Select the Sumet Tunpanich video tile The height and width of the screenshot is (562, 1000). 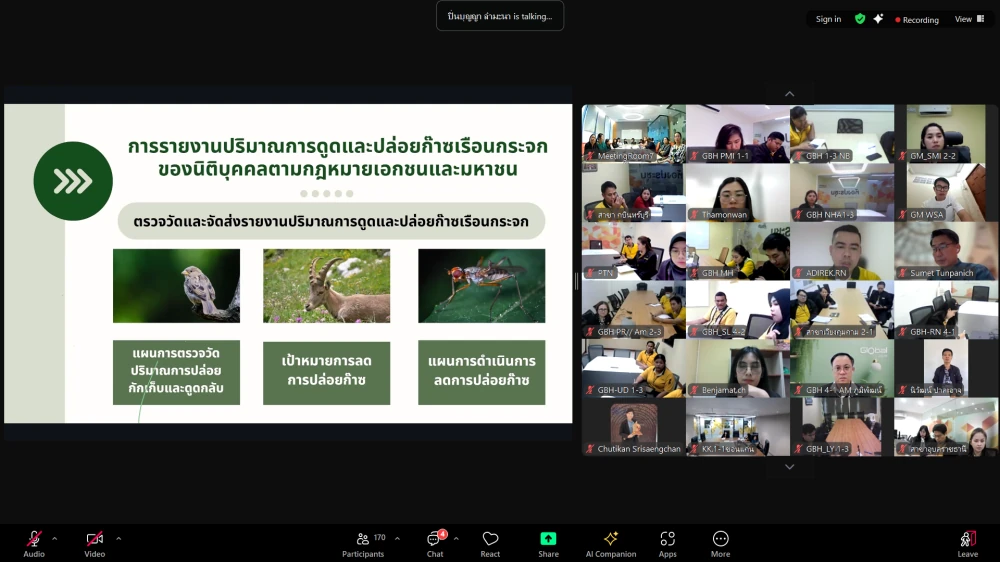click(x=946, y=251)
